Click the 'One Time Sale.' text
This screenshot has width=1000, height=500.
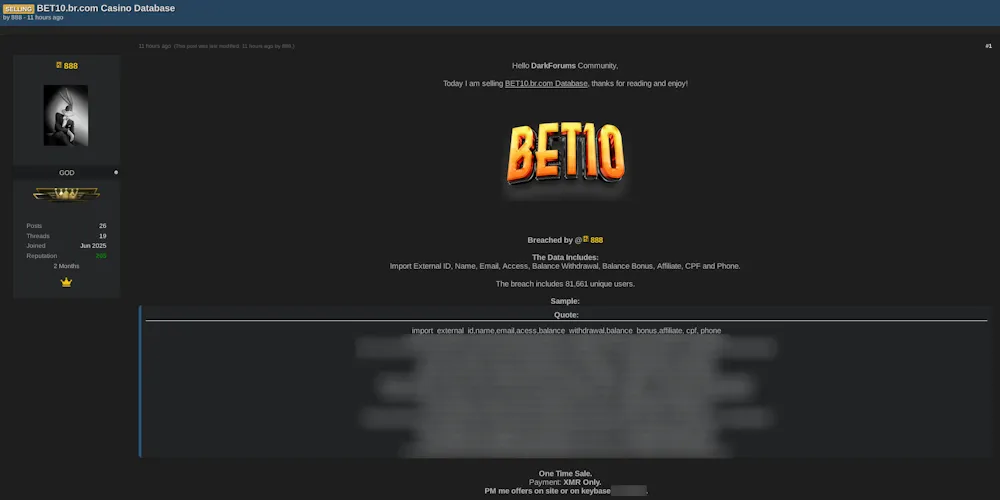(x=565, y=473)
